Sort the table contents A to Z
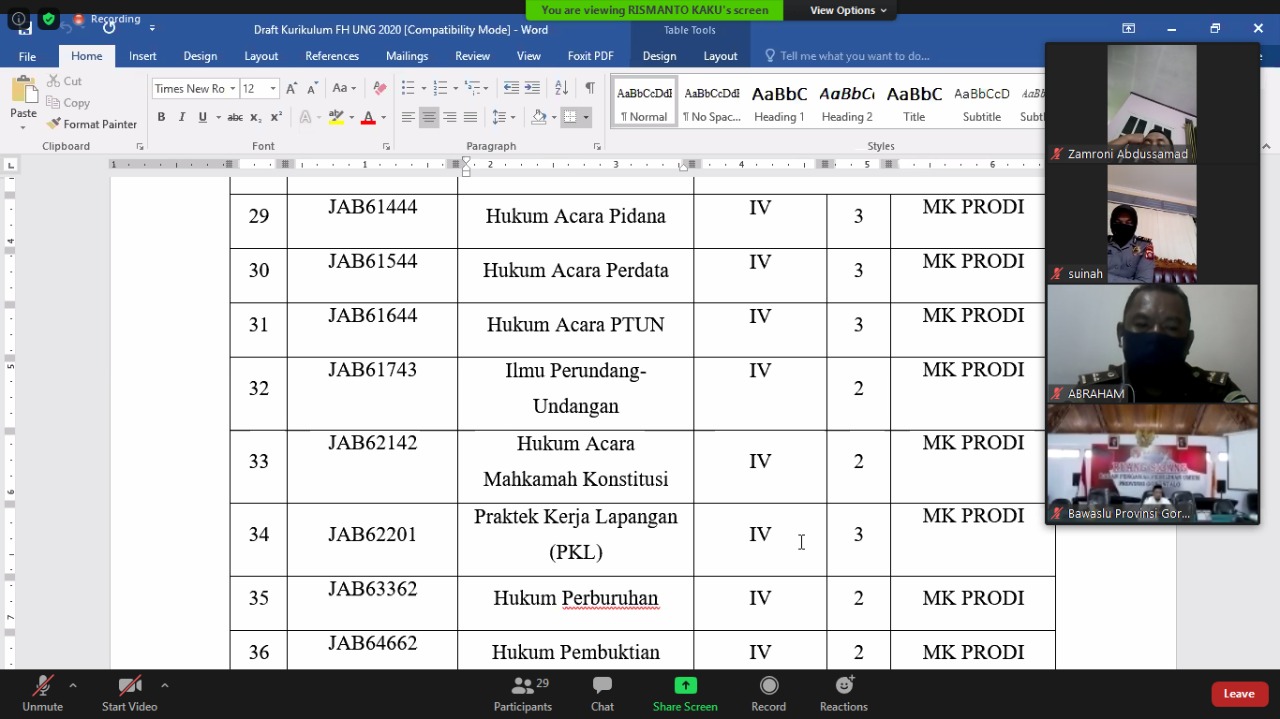This screenshot has height=719, width=1280. [x=561, y=88]
